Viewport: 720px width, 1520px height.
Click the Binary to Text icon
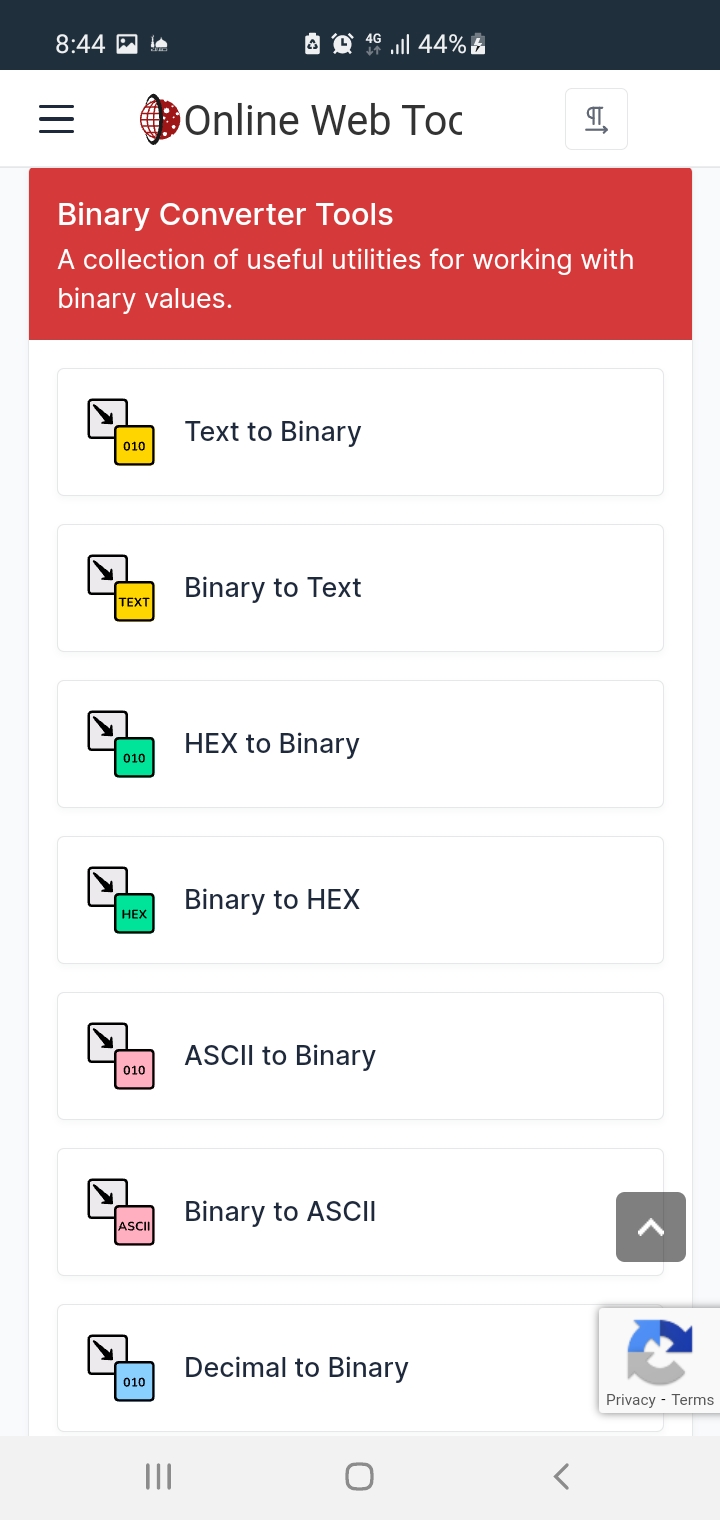[x=121, y=588]
